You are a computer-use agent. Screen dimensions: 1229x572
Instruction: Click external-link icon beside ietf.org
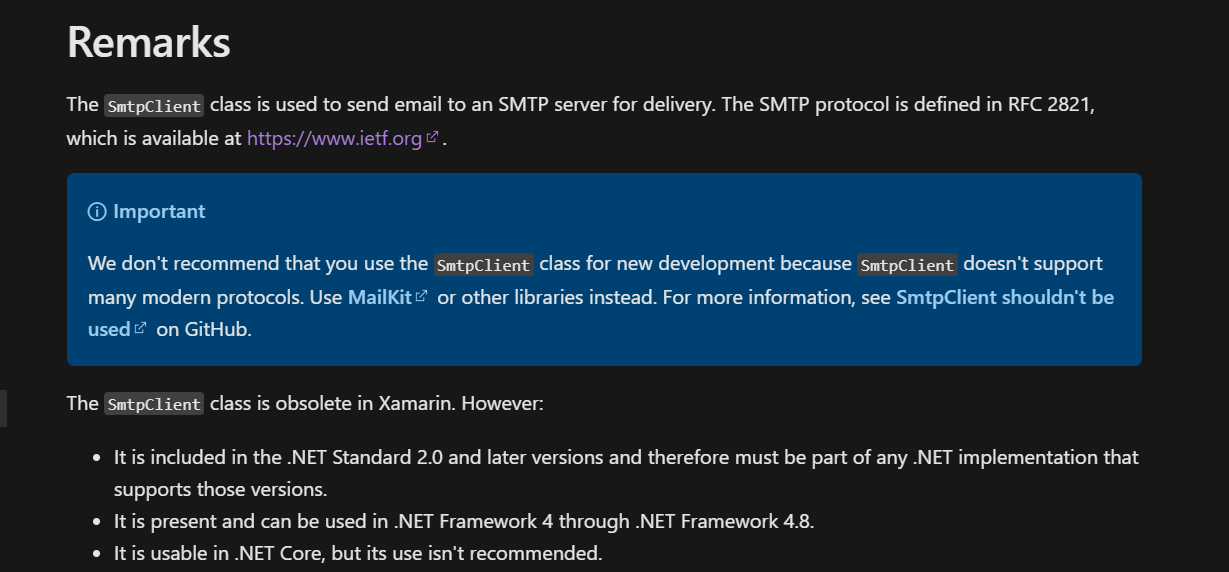432,139
